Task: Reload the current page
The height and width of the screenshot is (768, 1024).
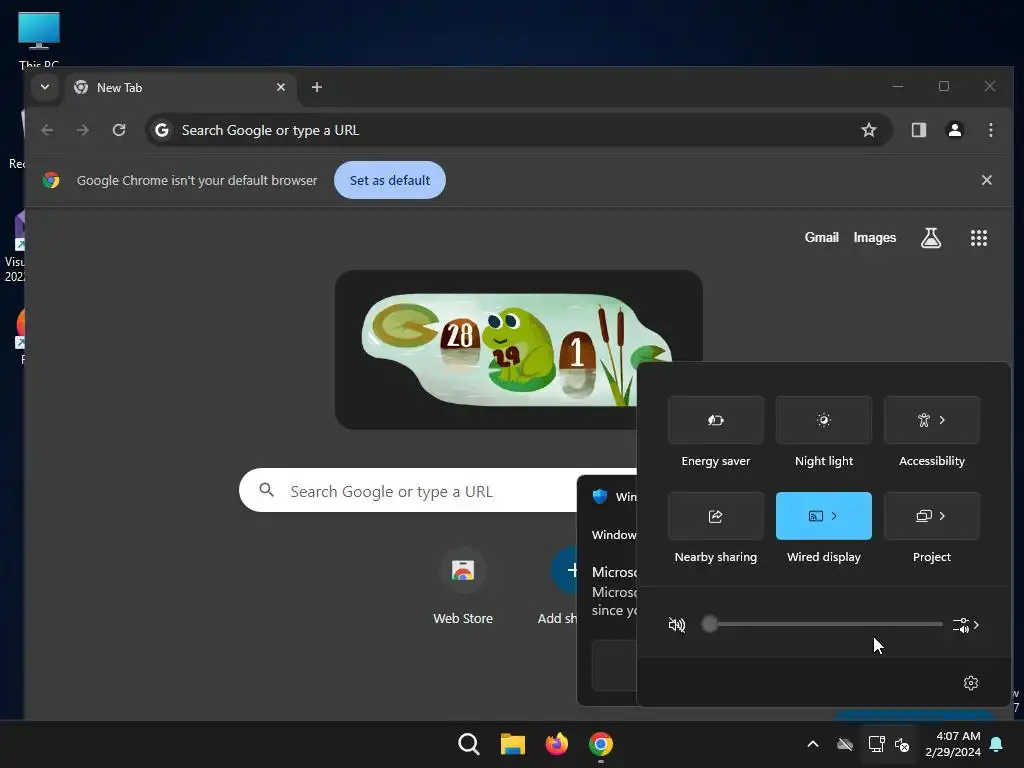Action: pos(119,130)
